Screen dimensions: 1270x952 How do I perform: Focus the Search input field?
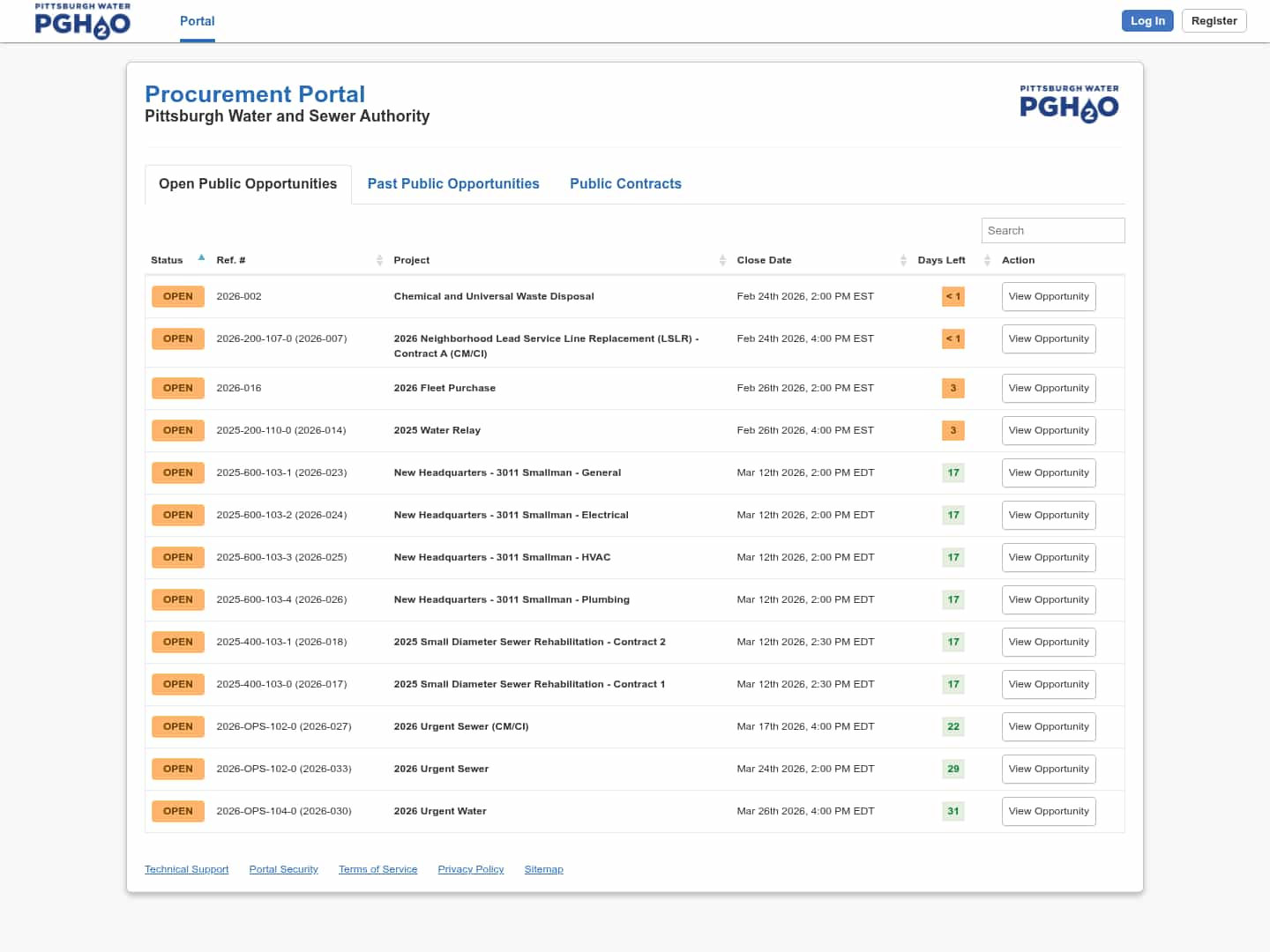tap(1052, 230)
